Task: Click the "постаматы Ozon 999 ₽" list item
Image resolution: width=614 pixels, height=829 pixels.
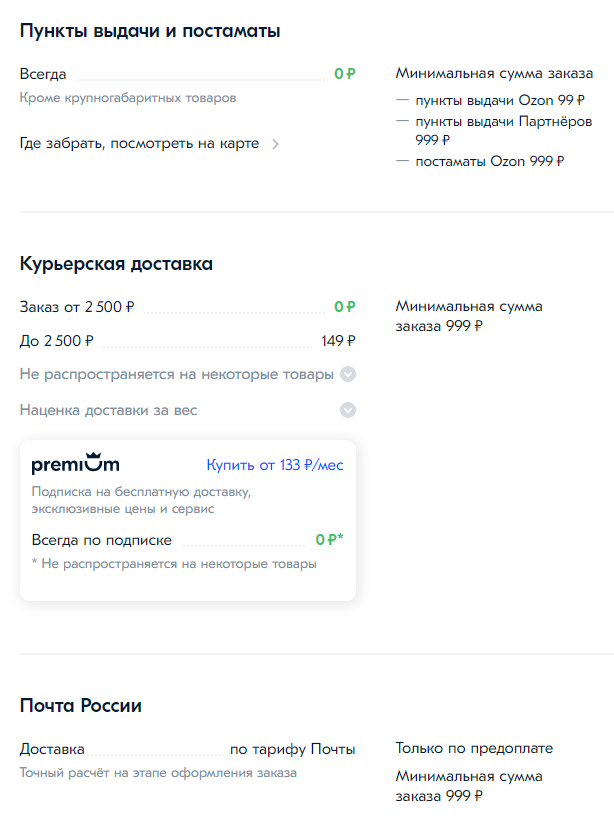Action: click(490, 160)
